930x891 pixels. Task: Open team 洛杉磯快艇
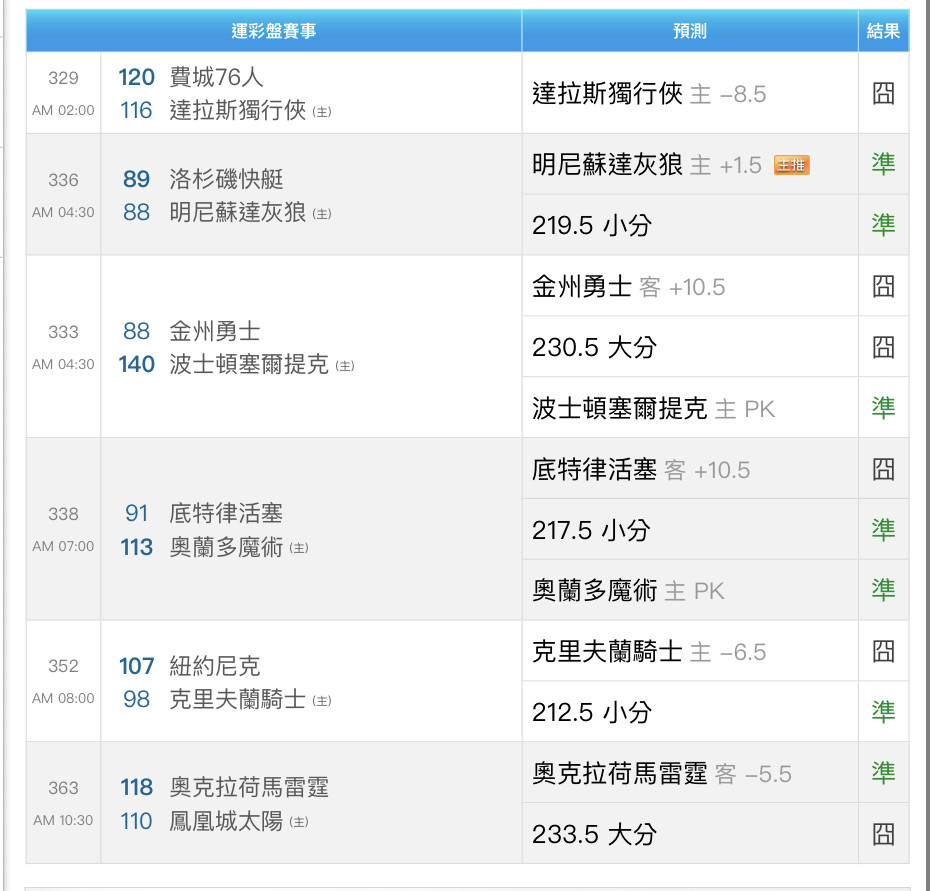pyautogui.click(x=227, y=179)
